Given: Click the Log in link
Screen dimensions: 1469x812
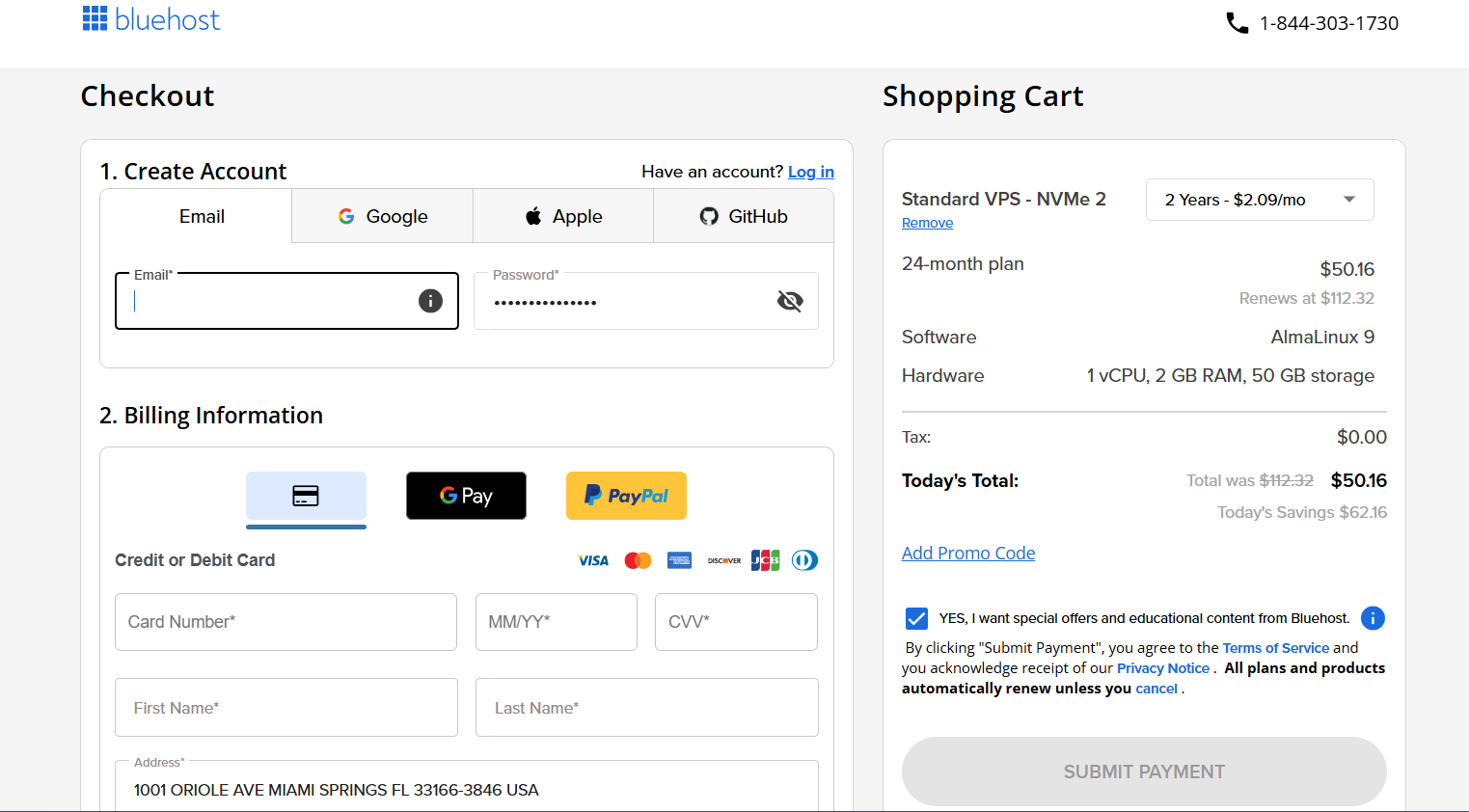Looking at the screenshot, I should tap(811, 172).
